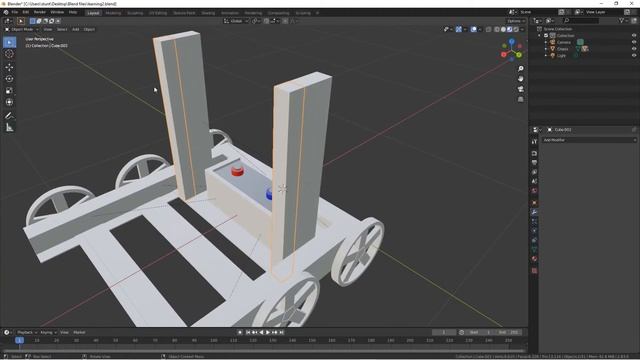Open the Material properties tab

pos(534,259)
